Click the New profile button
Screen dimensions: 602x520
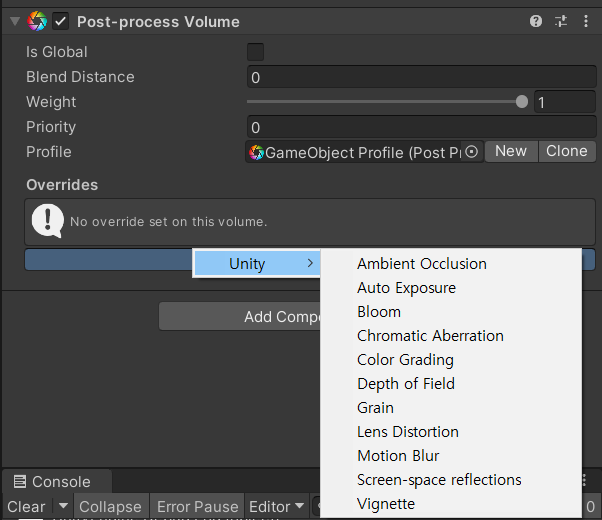(511, 151)
